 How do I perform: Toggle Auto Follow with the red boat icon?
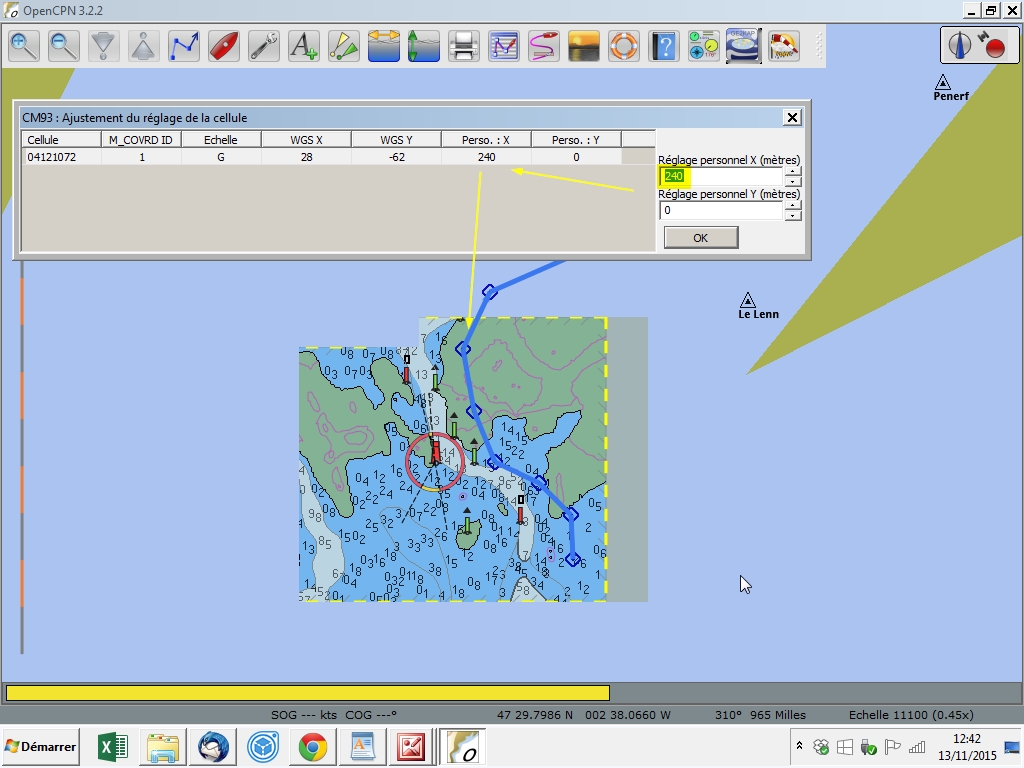coord(224,46)
